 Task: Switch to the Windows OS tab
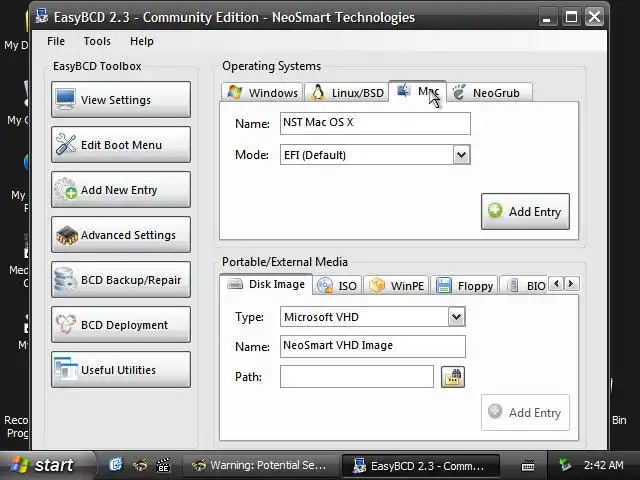pyautogui.click(x=262, y=93)
